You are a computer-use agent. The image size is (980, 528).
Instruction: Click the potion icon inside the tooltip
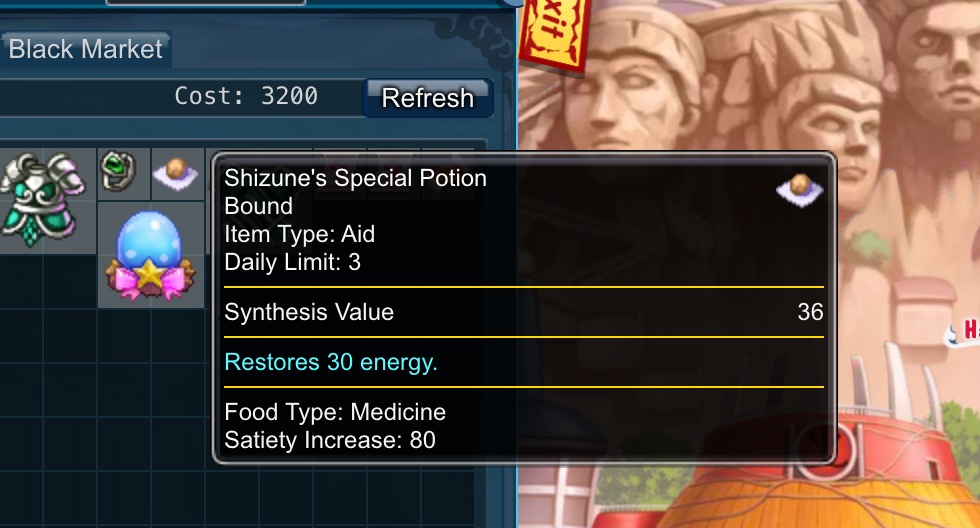coord(799,189)
